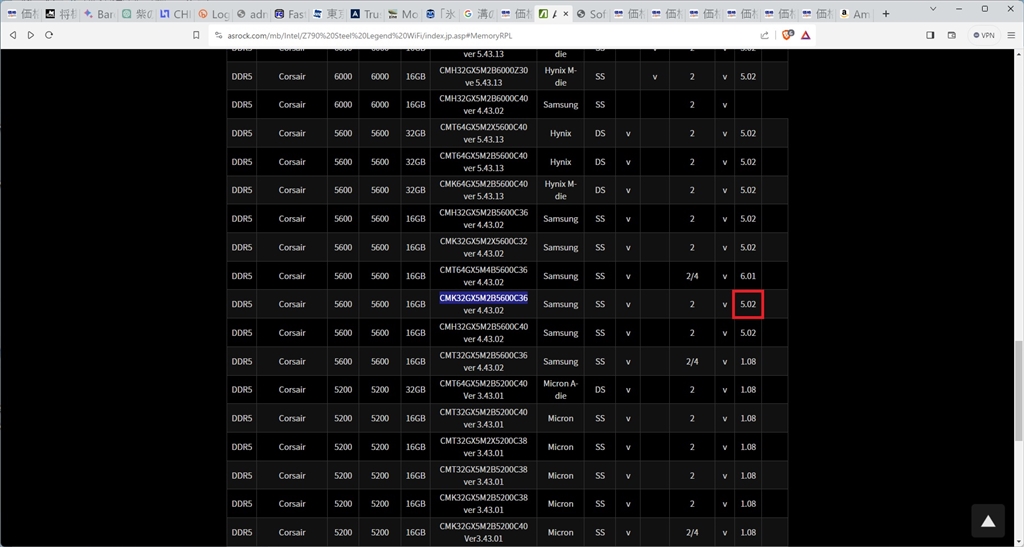The width and height of the screenshot is (1024, 547).
Task: Click the CMK64GX5M2B5600C40 module cell
Action: 483,190
